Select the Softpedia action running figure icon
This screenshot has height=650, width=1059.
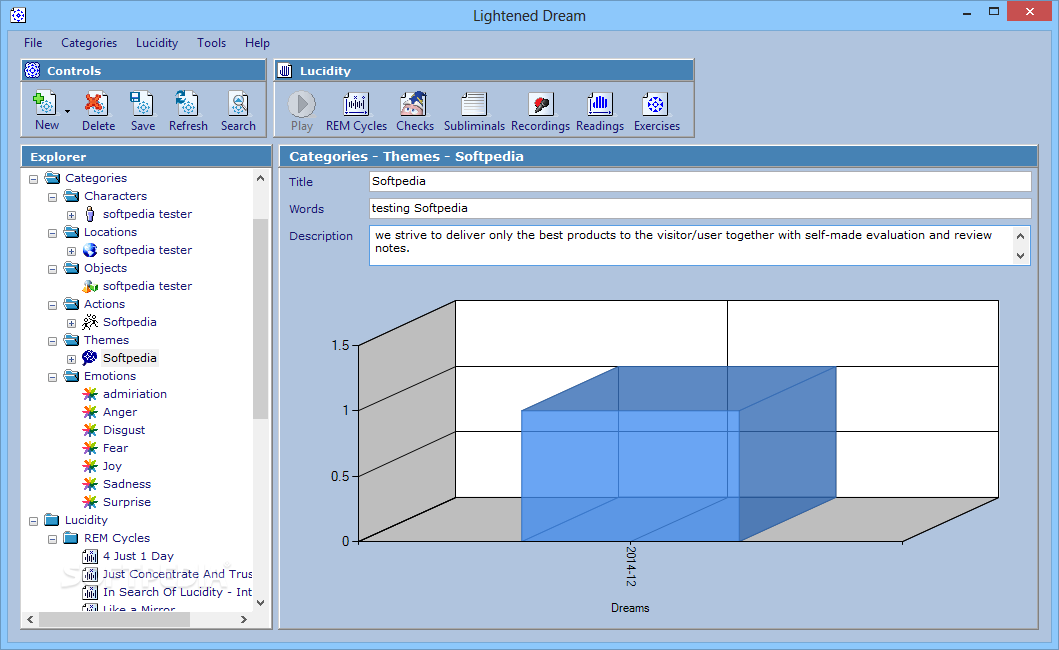[90, 322]
